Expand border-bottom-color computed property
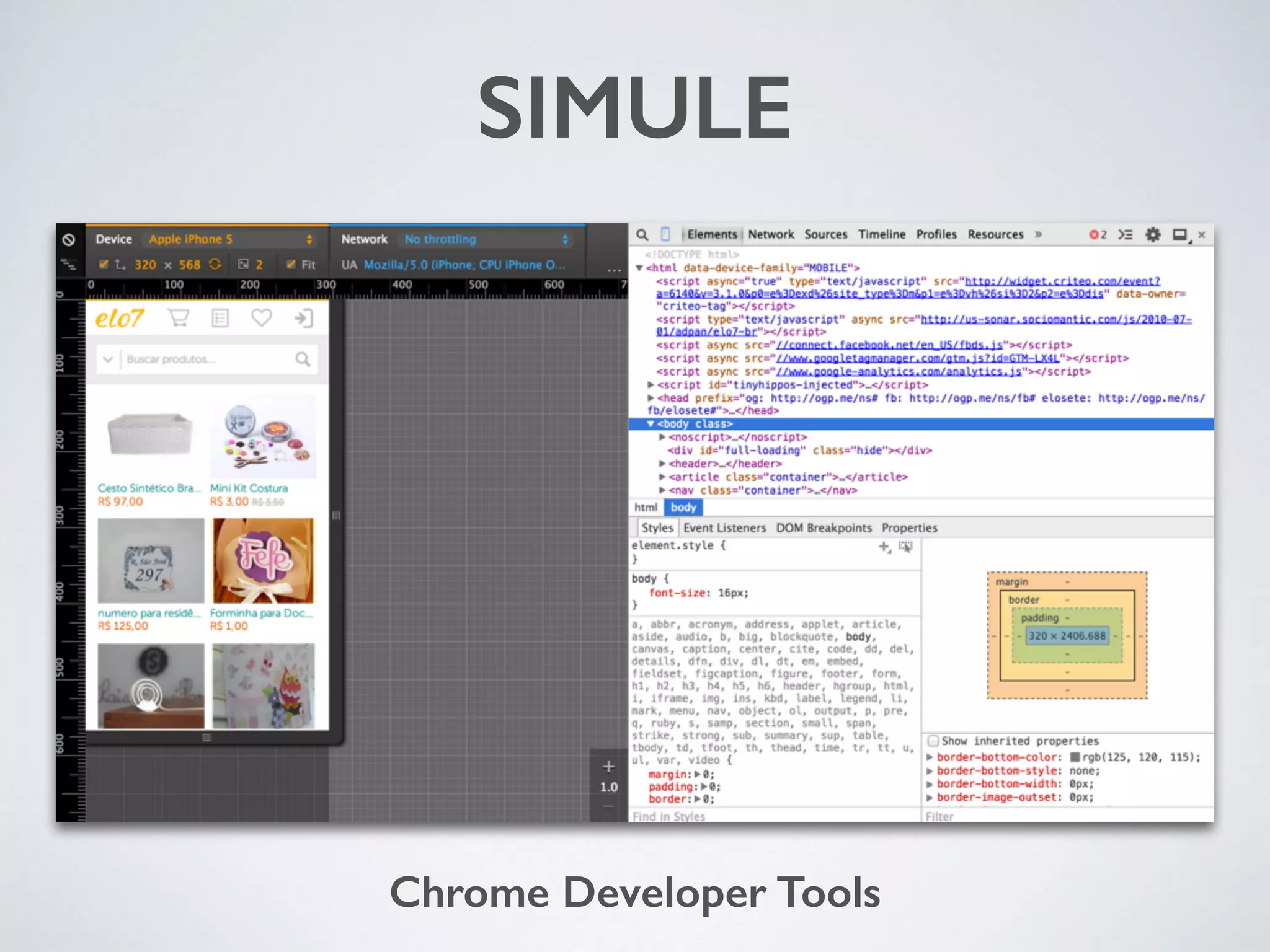The width and height of the screenshot is (1270, 952). pyautogui.click(x=930, y=757)
